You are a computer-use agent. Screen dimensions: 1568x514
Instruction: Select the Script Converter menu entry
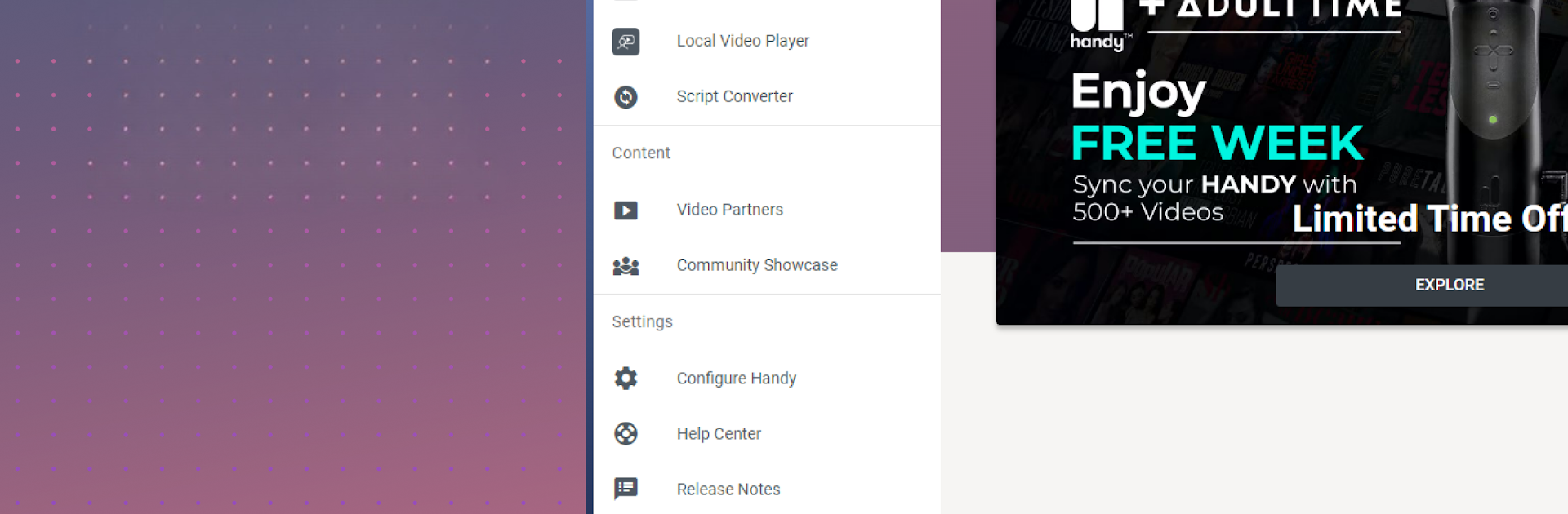tap(734, 96)
